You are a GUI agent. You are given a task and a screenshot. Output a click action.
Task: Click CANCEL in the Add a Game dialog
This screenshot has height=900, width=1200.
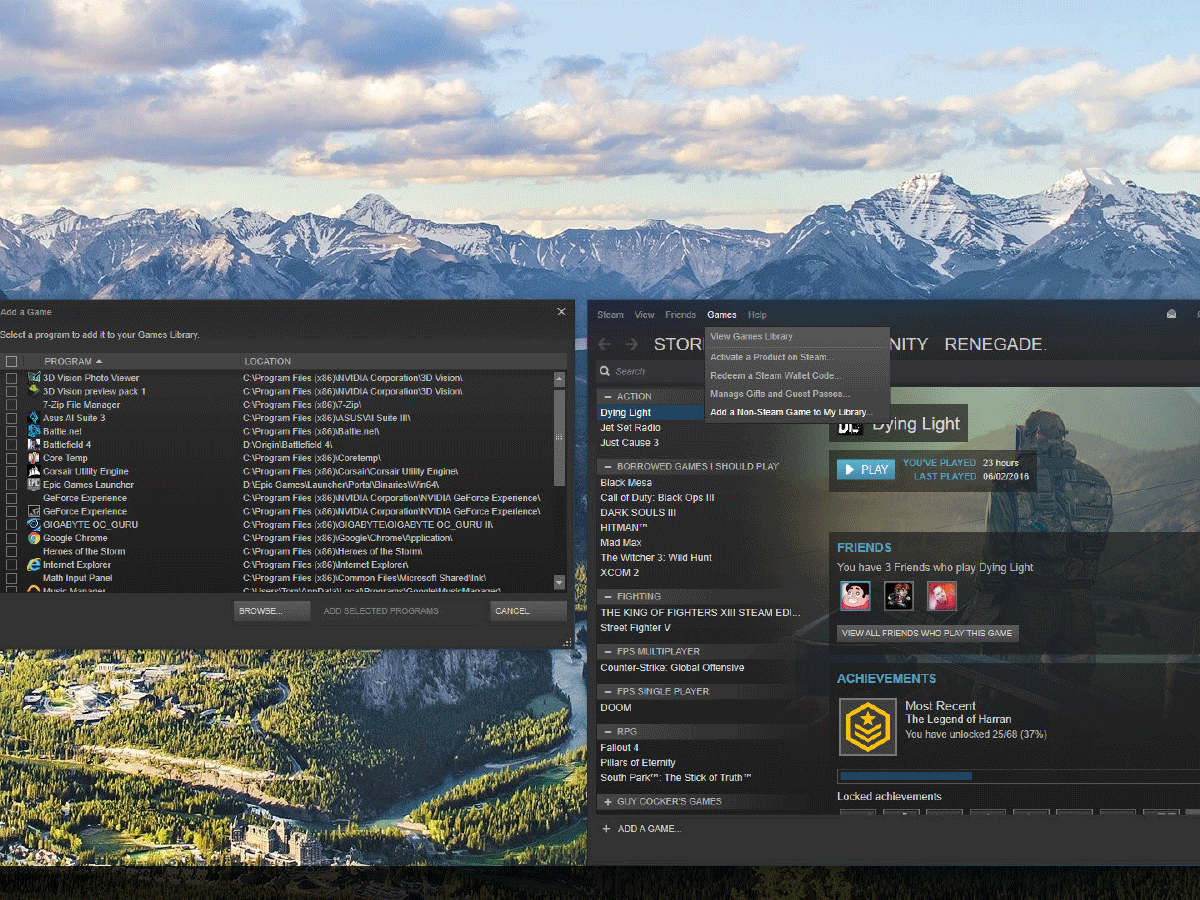(528, 611)
